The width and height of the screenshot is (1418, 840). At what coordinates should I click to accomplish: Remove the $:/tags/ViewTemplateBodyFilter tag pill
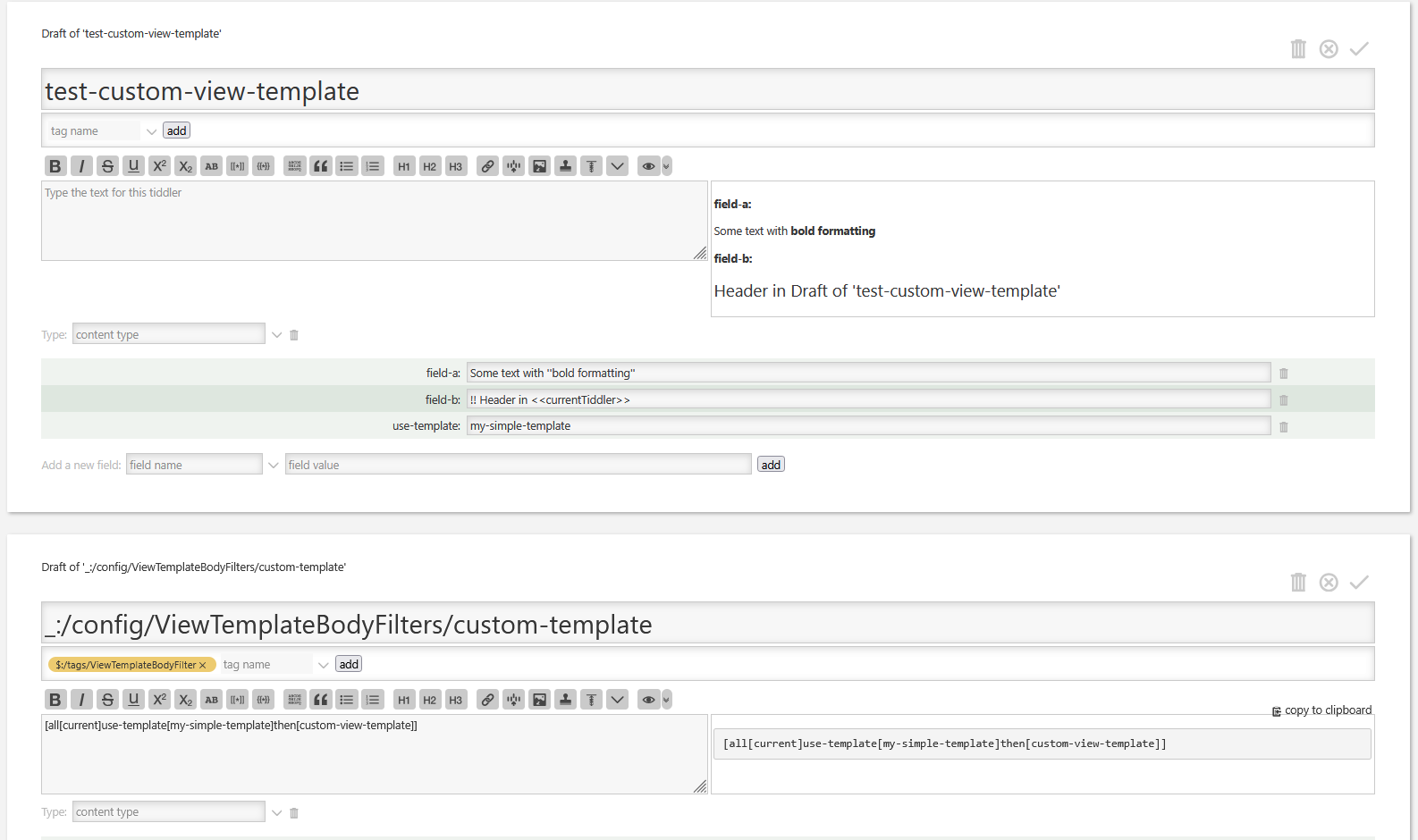coord(203,665)
